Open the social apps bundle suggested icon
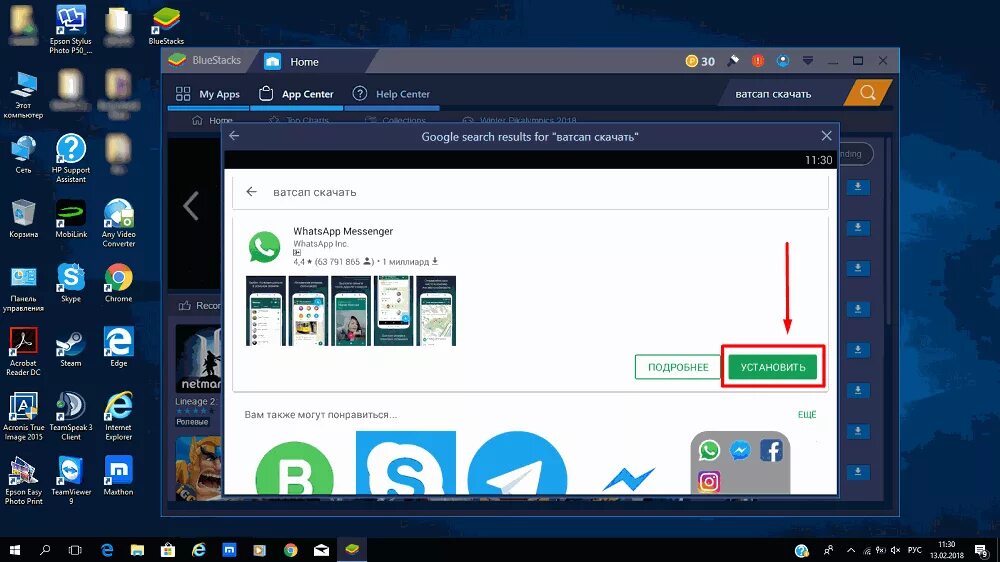 [740, 463]
